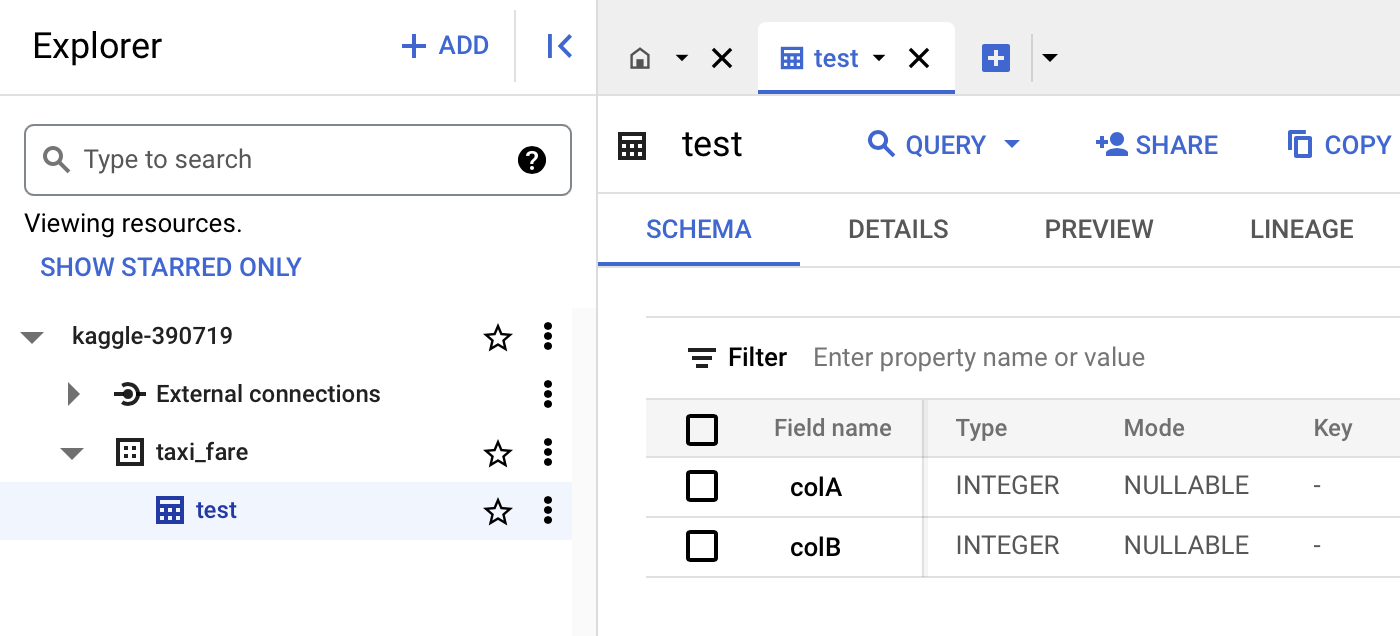Click the schema Filter input field
Image resolution: width=1400 pixels, height=636 pixels.
coord(1000,358)
